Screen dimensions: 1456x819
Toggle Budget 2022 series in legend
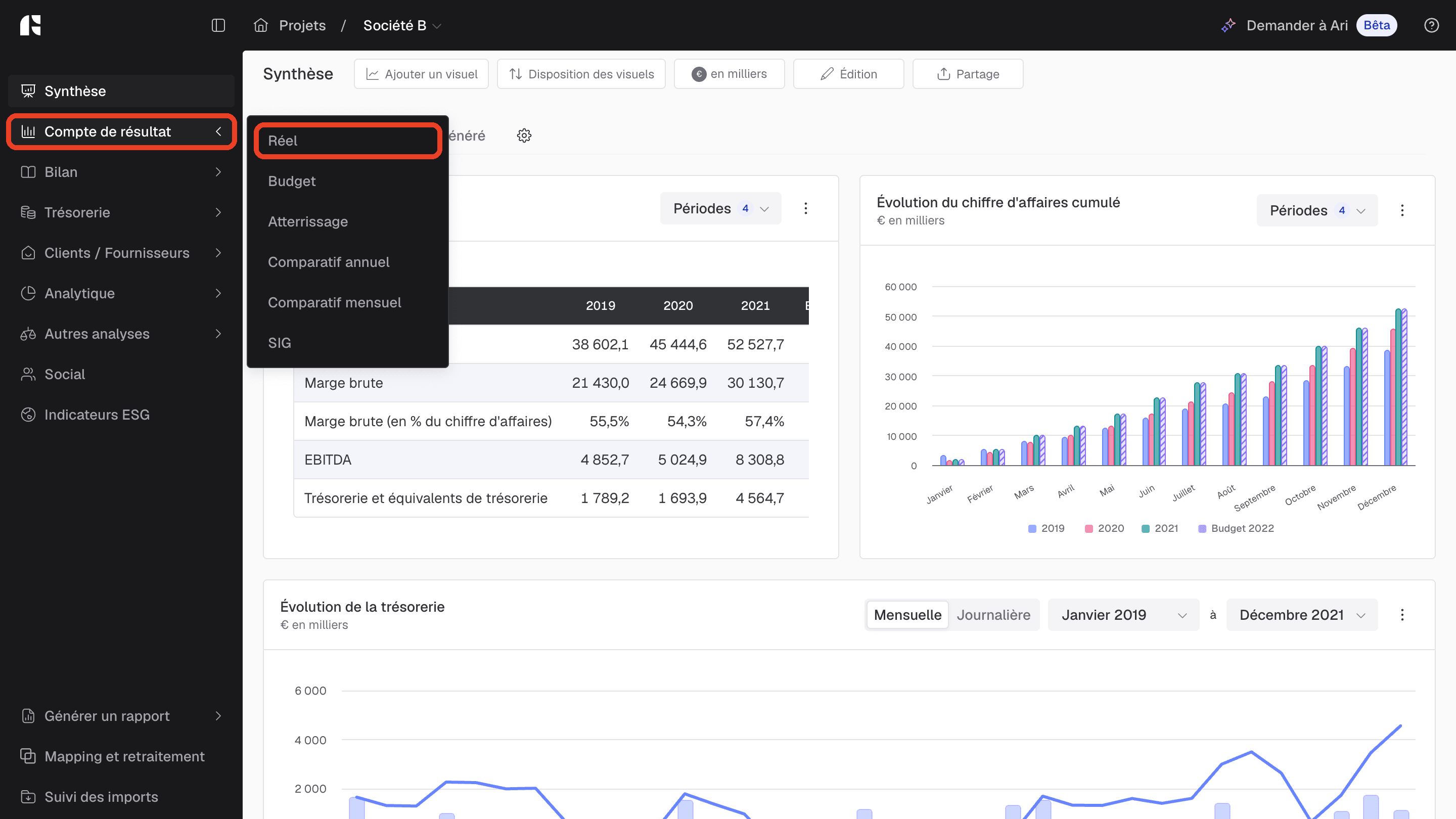[1236, 528]
